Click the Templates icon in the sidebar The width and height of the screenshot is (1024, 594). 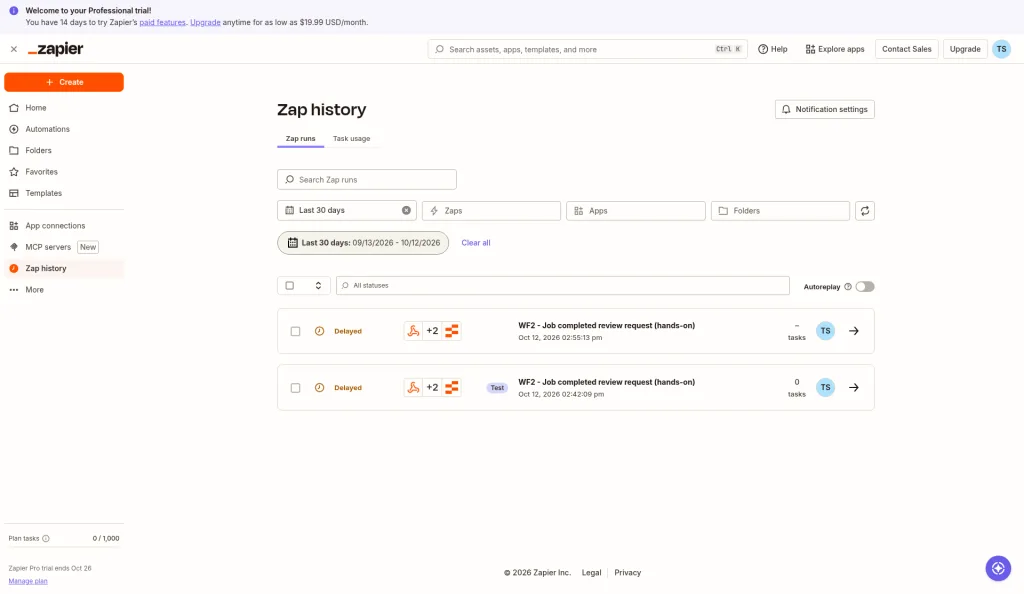tap(14, 193)
